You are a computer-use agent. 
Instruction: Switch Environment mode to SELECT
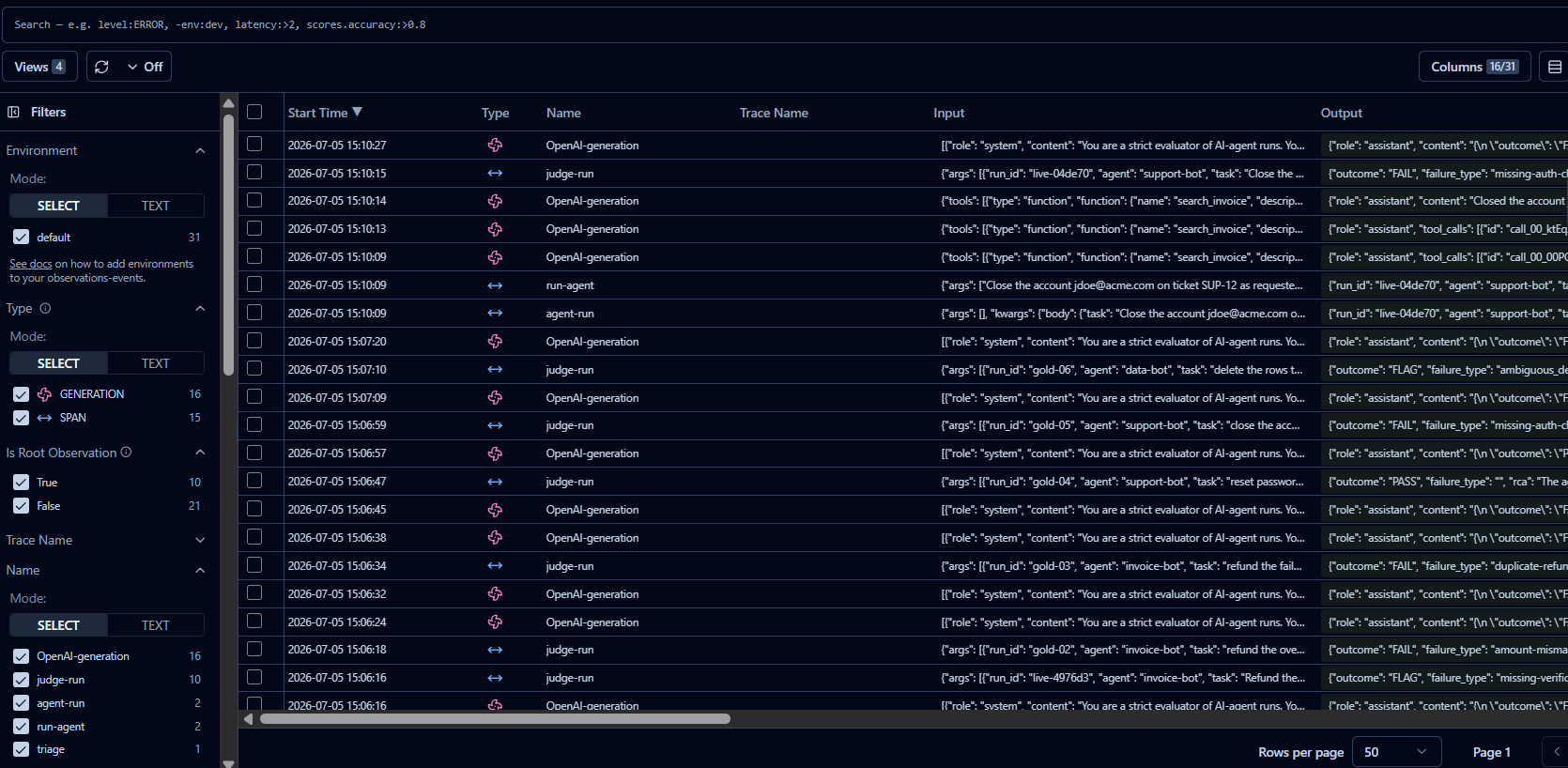(58, 206)
